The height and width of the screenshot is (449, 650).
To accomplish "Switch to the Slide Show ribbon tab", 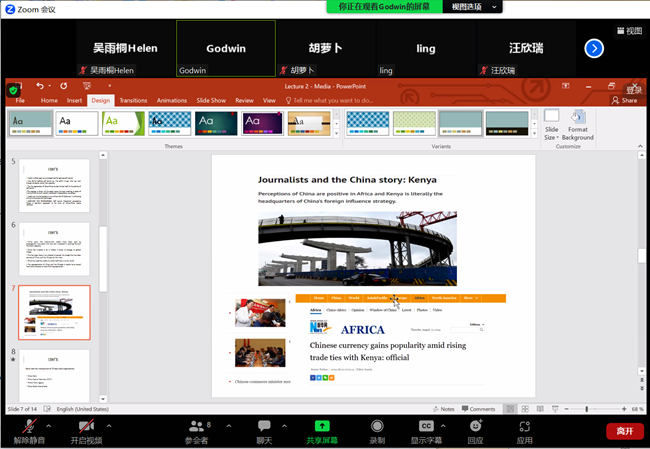I will [211, 101].
